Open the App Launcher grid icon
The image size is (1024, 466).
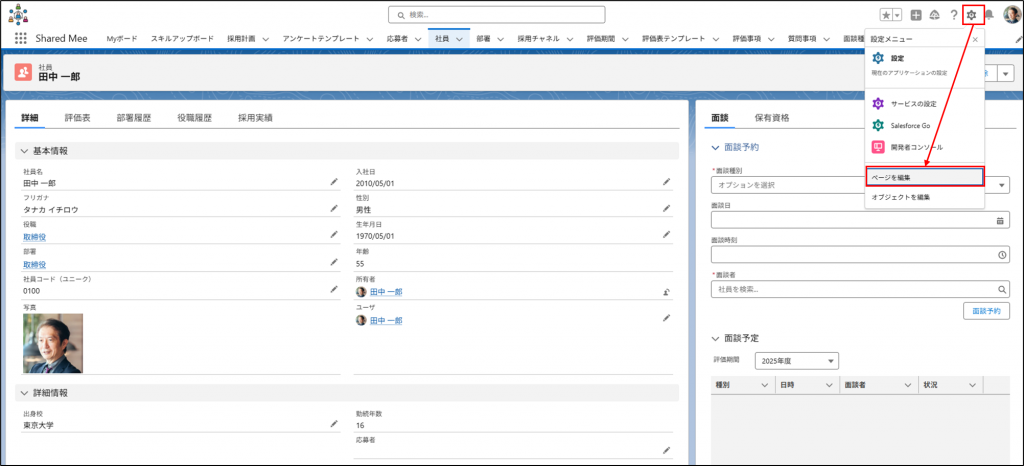21,38
